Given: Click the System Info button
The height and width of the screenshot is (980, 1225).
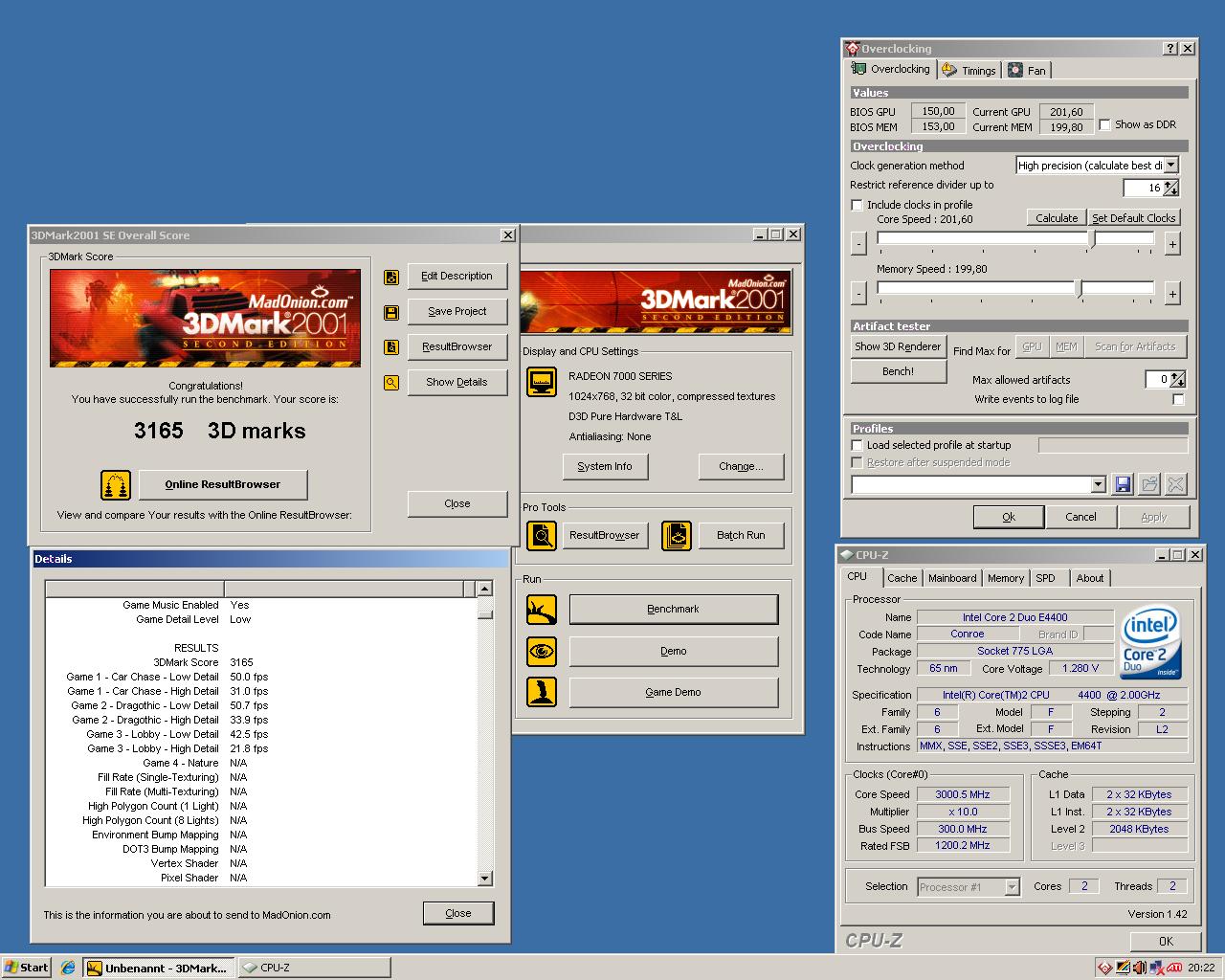Looking at the screenshot, I should click(605, 467).
